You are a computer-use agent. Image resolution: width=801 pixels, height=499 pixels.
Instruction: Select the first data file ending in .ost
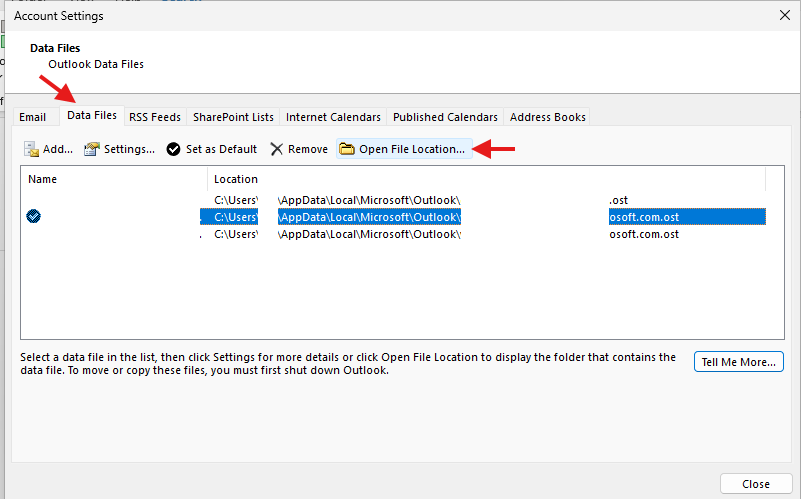click(x=393, y=200)
